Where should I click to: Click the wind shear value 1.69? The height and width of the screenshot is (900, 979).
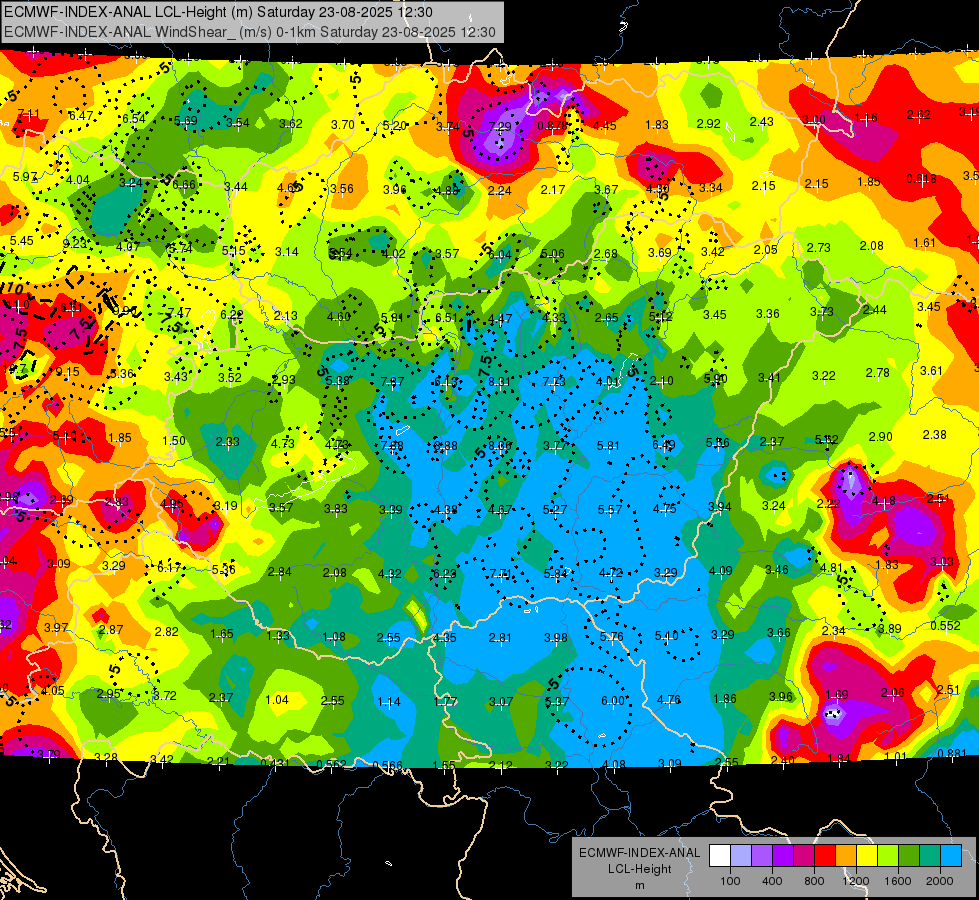click(837, 695)
